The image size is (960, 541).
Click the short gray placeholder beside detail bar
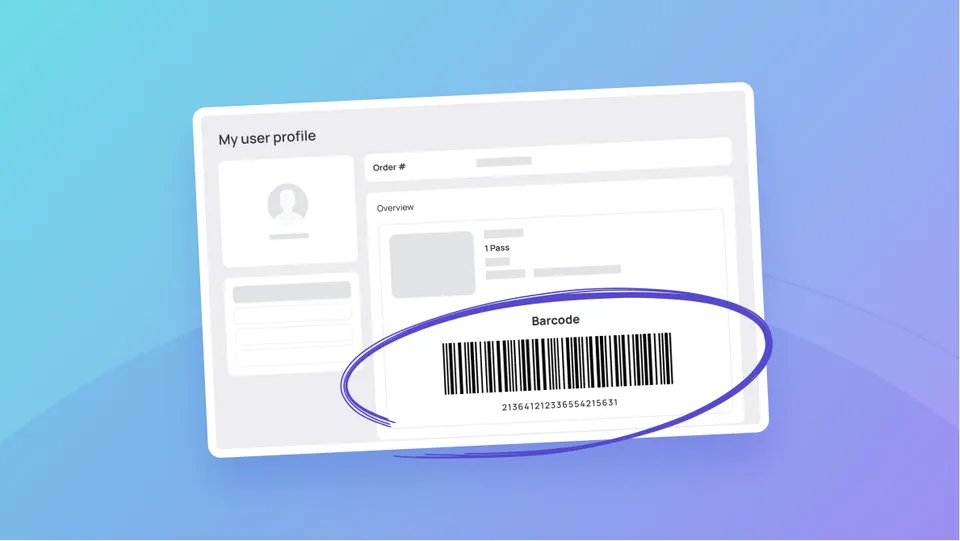tap(505, 274)
